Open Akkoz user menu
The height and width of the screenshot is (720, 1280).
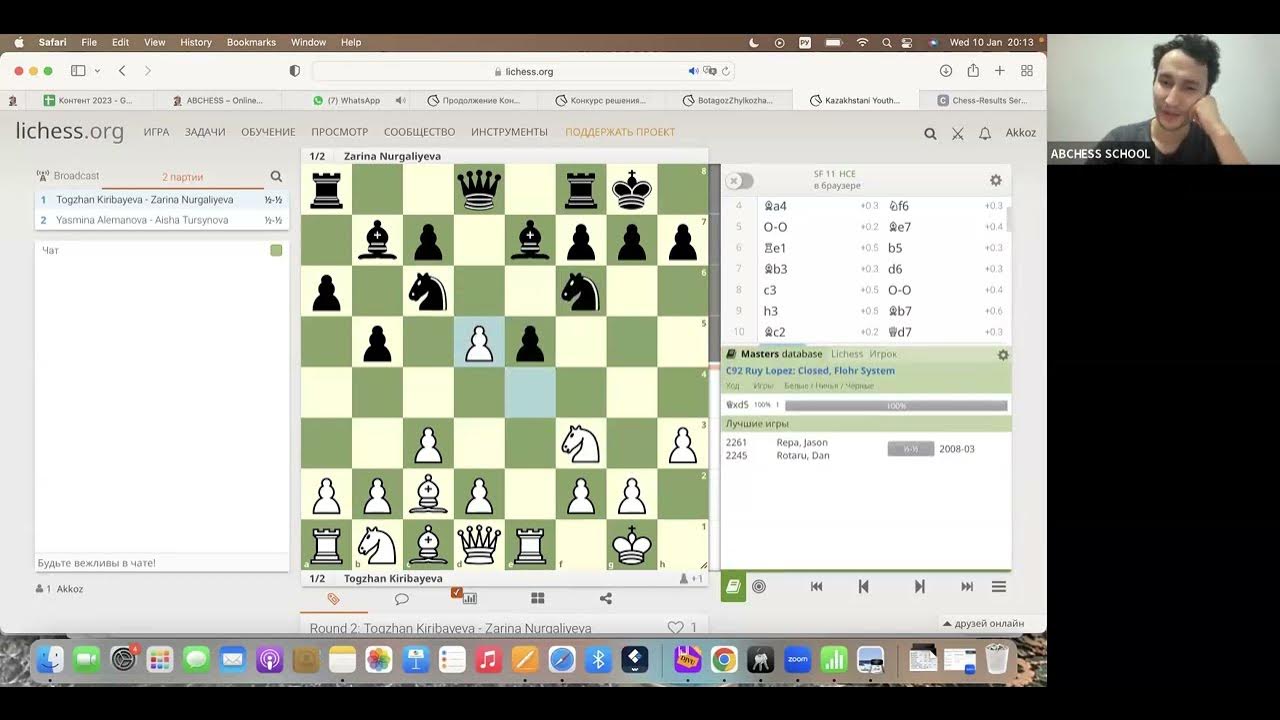click(1020, 133)
